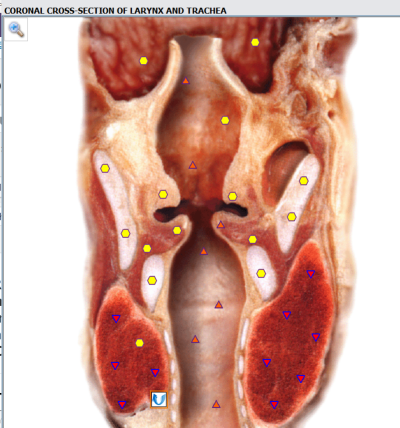Select the topmost red triangle pin in the right thyroid lobe
This screenshot has height=428, width=400.
coord(311,274)
